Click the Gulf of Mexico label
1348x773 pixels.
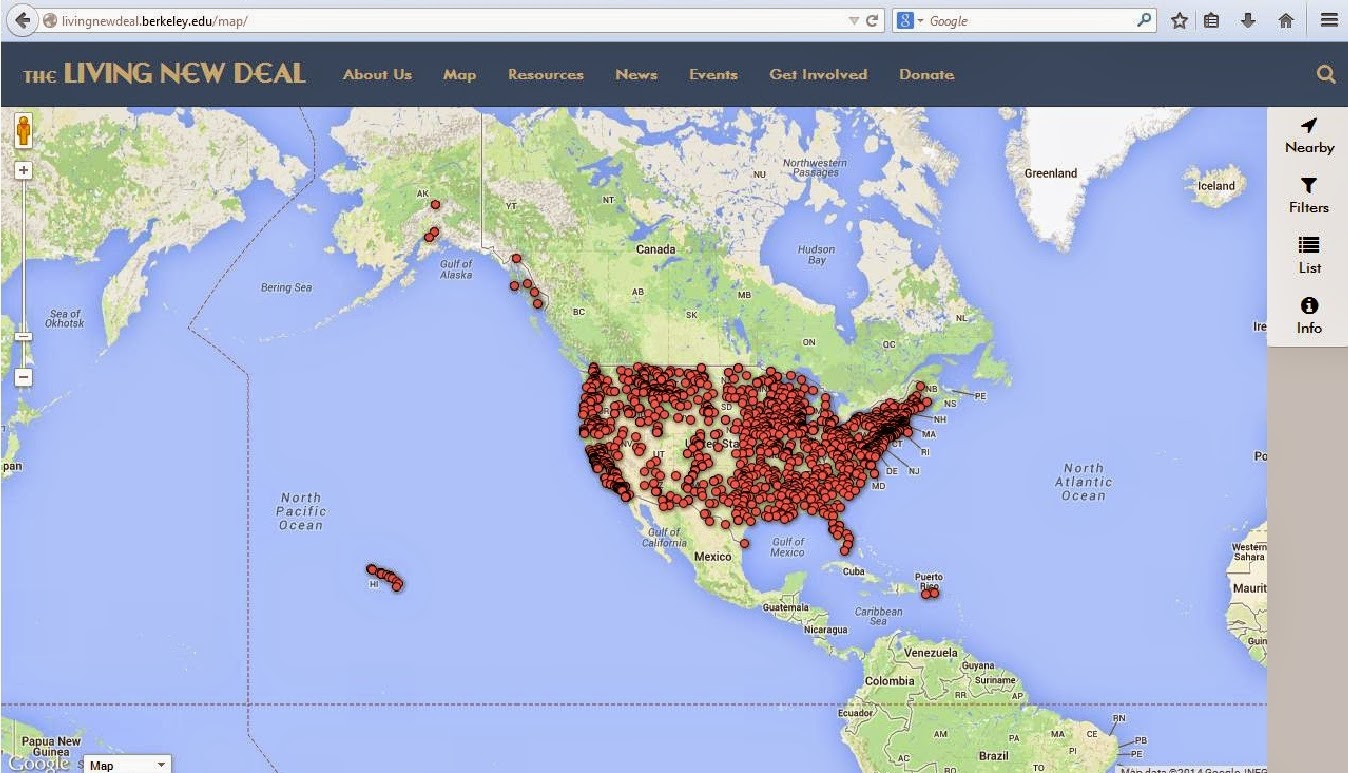(788, 547)
